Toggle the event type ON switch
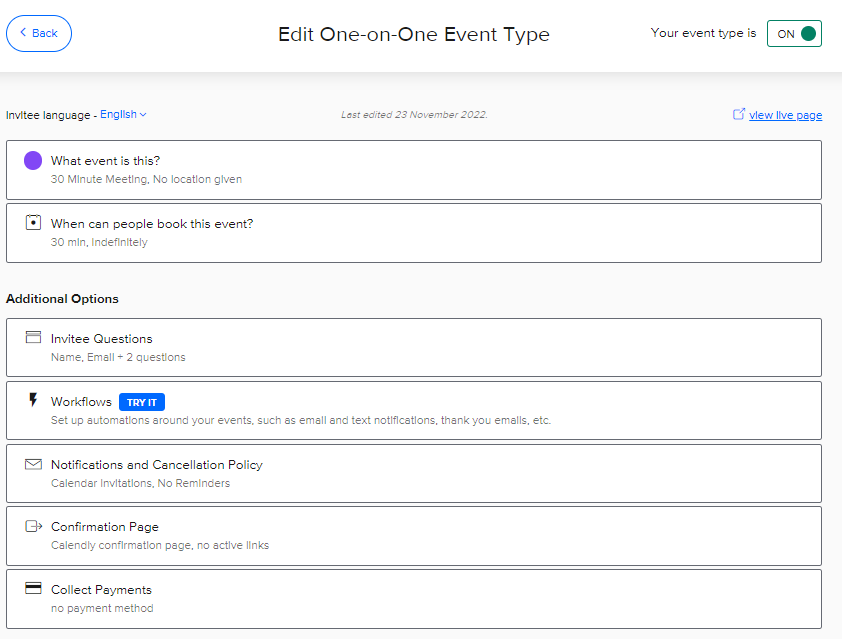 pyautogui.click(x=794, y=34)
